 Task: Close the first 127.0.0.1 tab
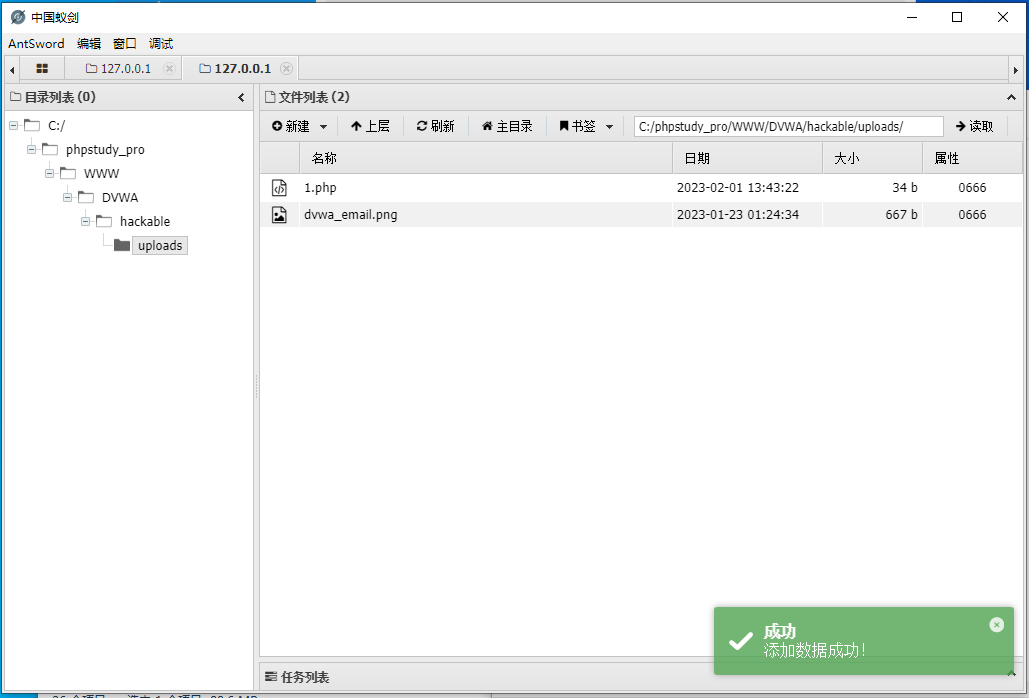click(x=169, y=68)
